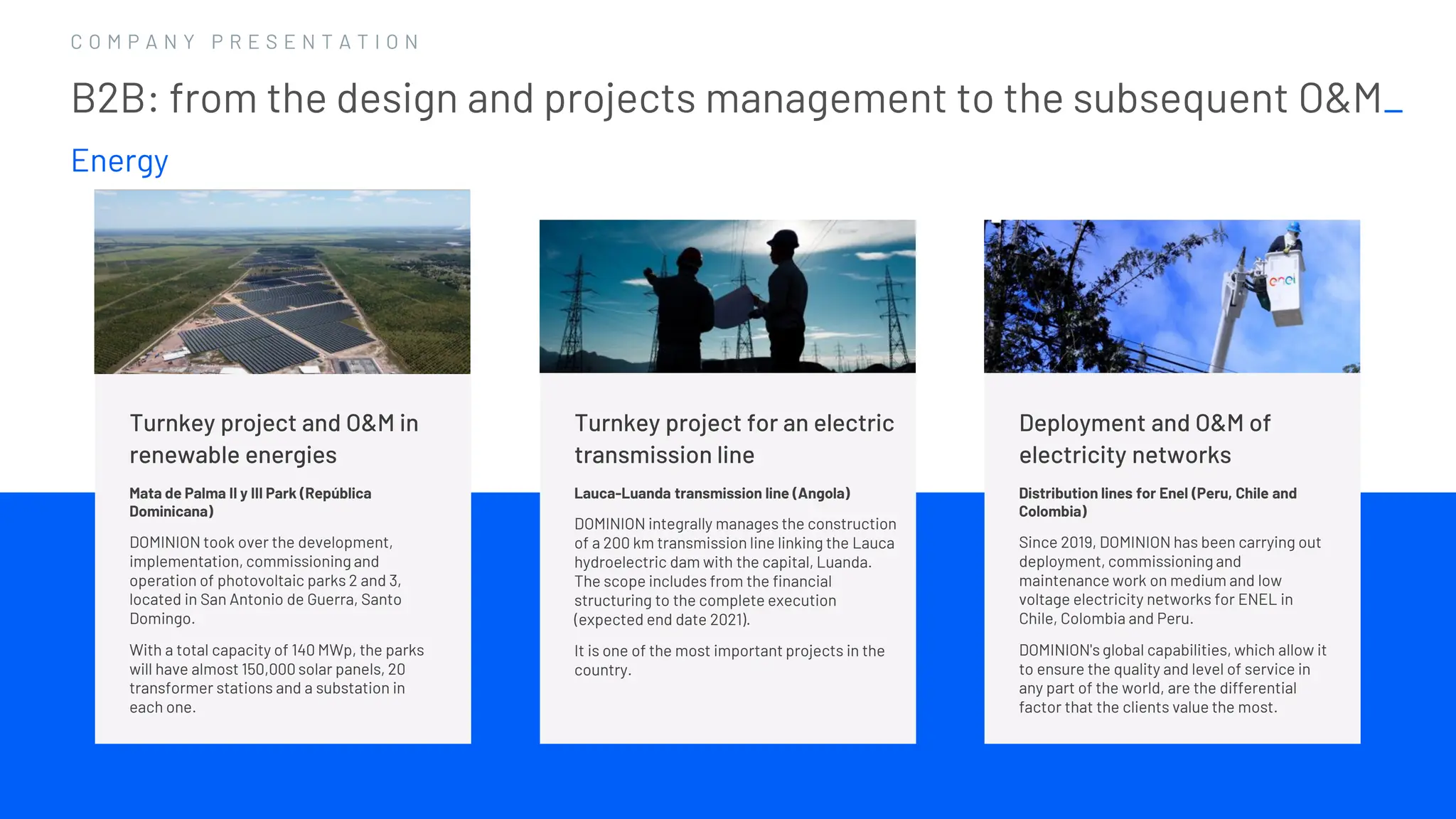Click the solar park aerial photo
Screen dimensions: 1456x819
pos(282,282)
